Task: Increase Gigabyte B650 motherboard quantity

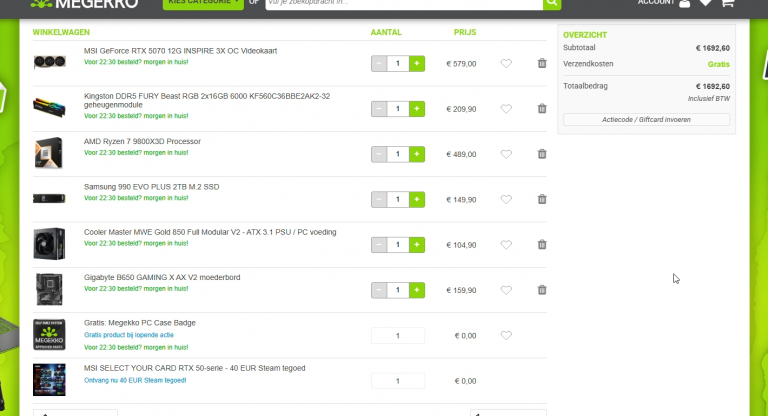Action: pos(417,290)
